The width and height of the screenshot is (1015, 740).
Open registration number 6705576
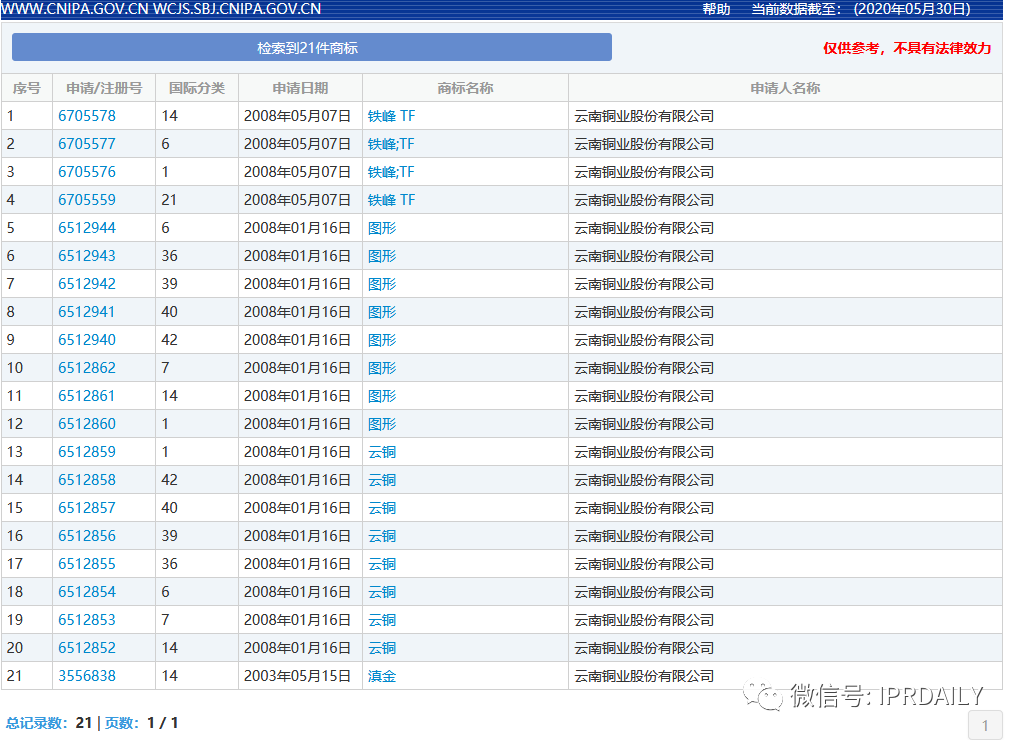tap(87, 172)
